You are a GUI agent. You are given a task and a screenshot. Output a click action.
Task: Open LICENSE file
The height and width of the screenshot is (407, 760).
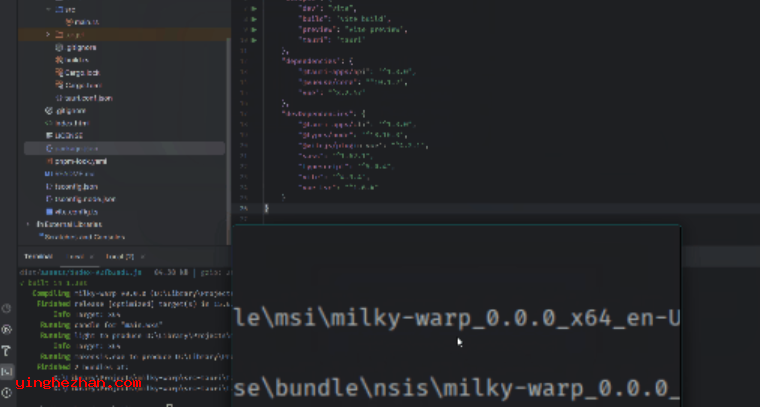(64, 136)
